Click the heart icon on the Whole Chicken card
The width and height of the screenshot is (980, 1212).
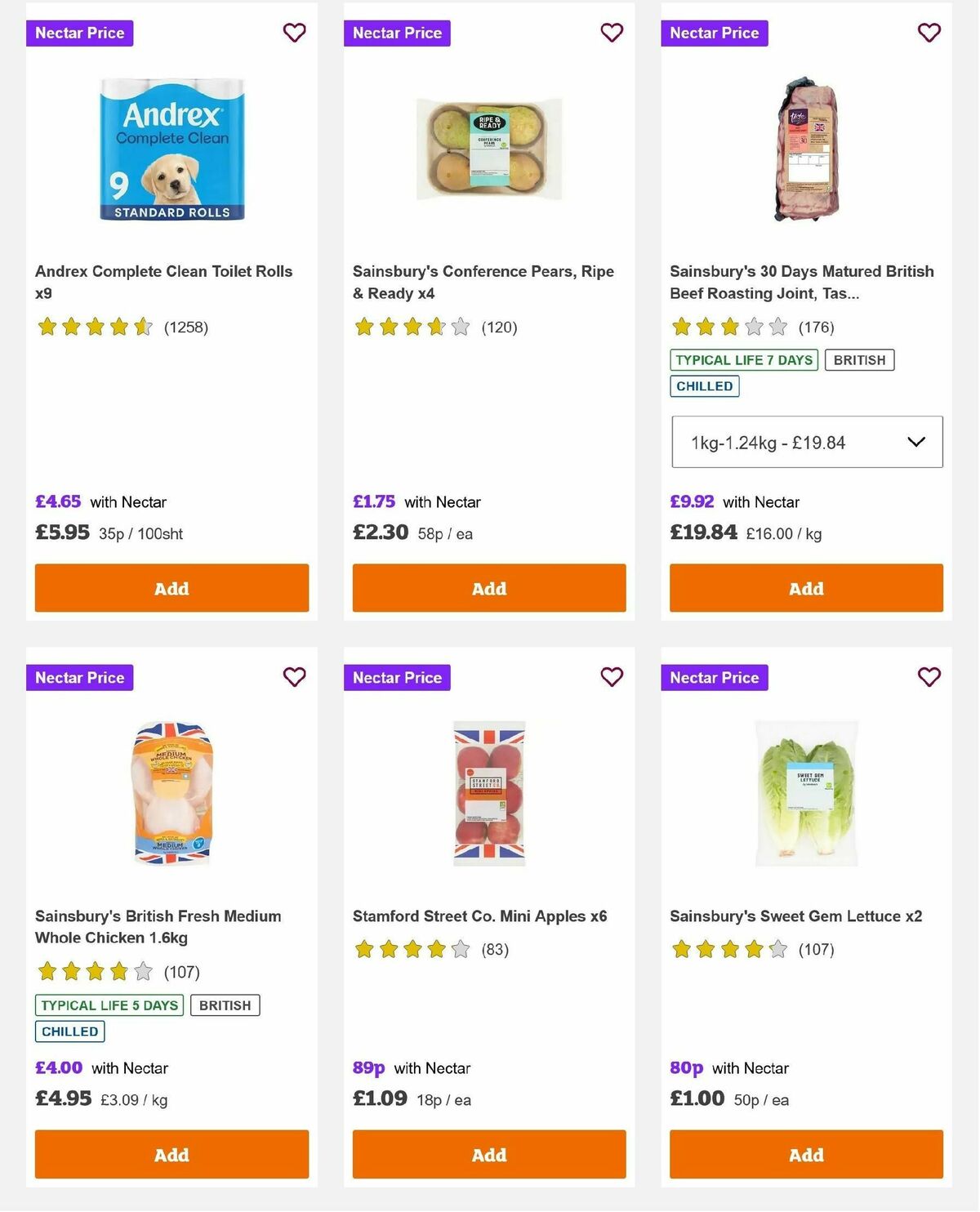coord(294,677)
